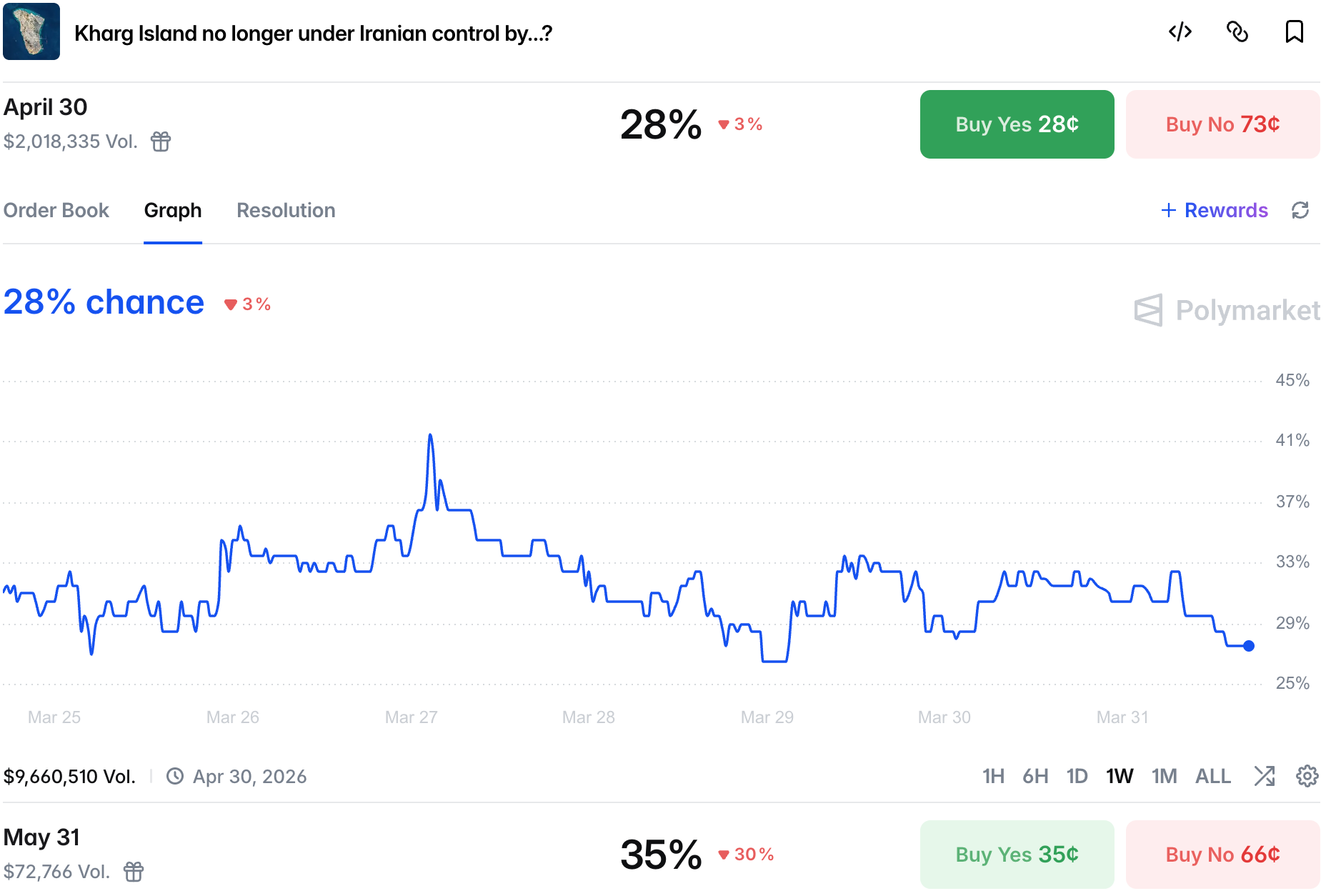Click the Kharg Island market thumbnail
The image size is (1326, 896).
(31, 31)
